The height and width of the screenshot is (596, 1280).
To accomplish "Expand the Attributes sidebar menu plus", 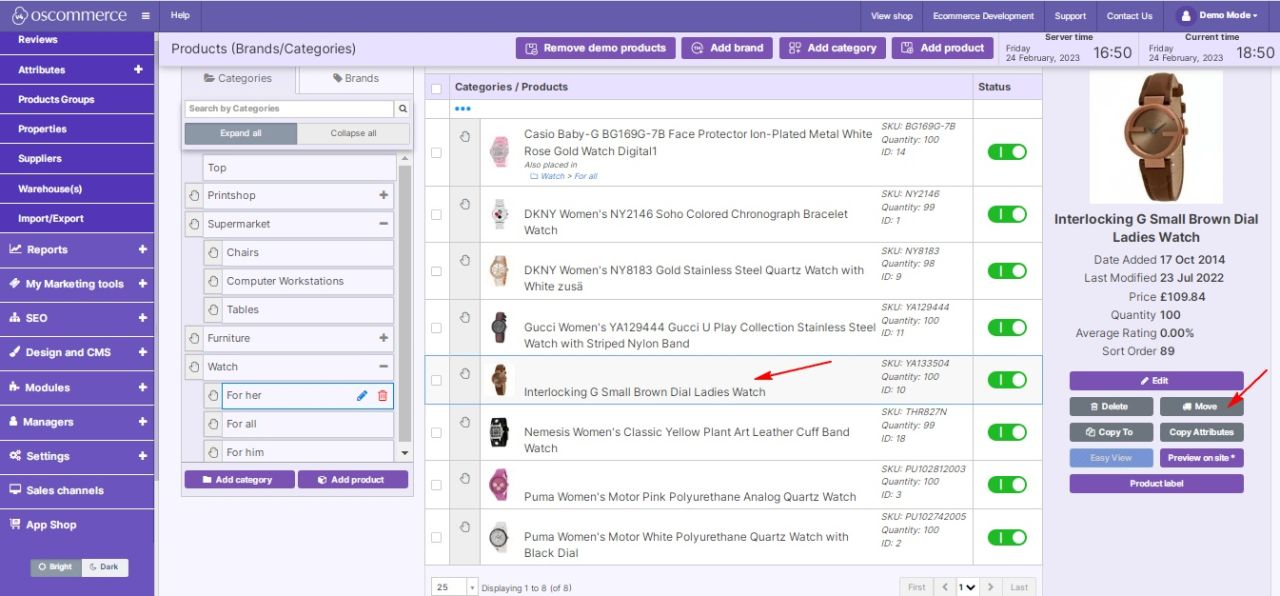I will pyautogui.click(x=138, y=70).
